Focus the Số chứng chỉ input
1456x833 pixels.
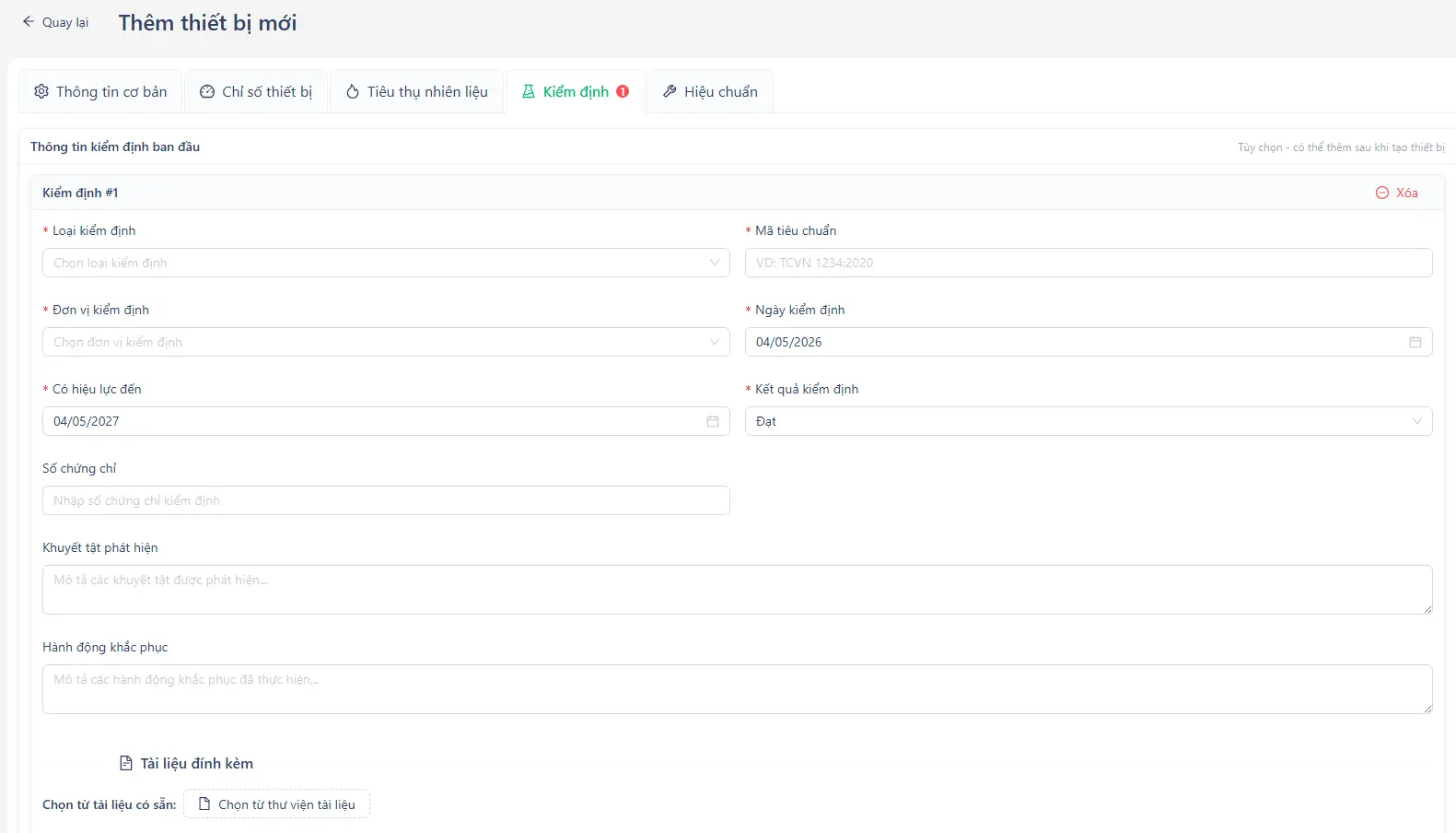pos(386,500)
